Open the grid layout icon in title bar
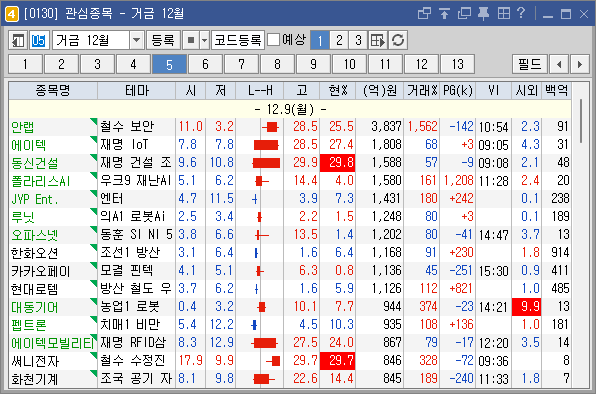Image resolution: width=596 pixels, height=394 pixels. pyautogui.click(x=504, y=14)
